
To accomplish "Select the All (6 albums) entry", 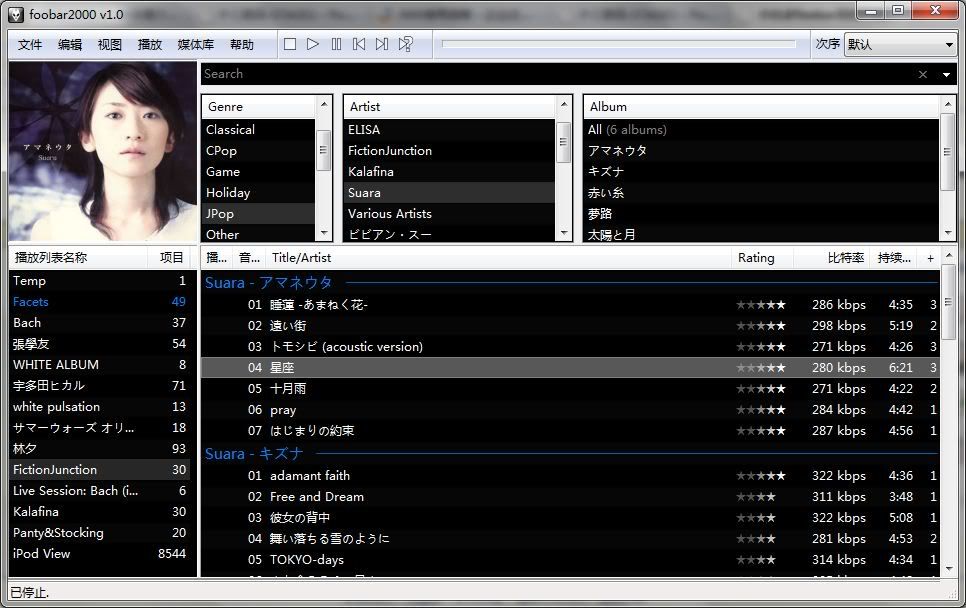I will [x=761, y=130].
